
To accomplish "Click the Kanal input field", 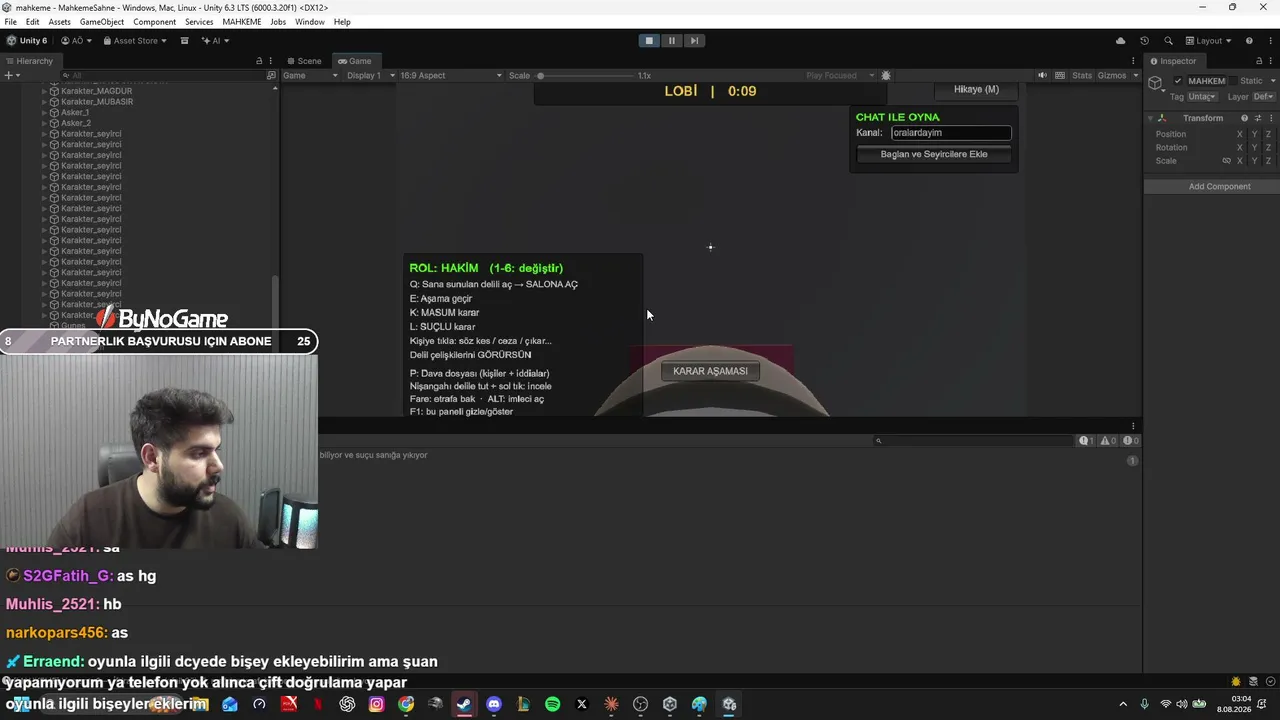I will [951, 133].
